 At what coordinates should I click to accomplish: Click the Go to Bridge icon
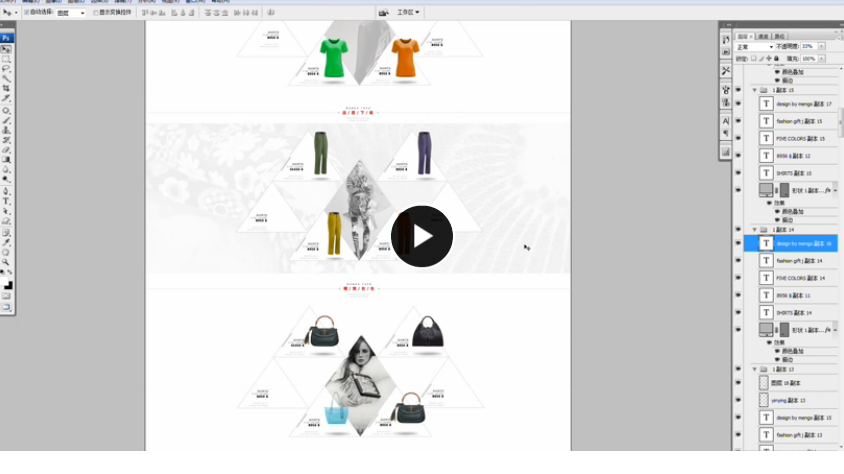pyautogui.click(x=384, y=12)
